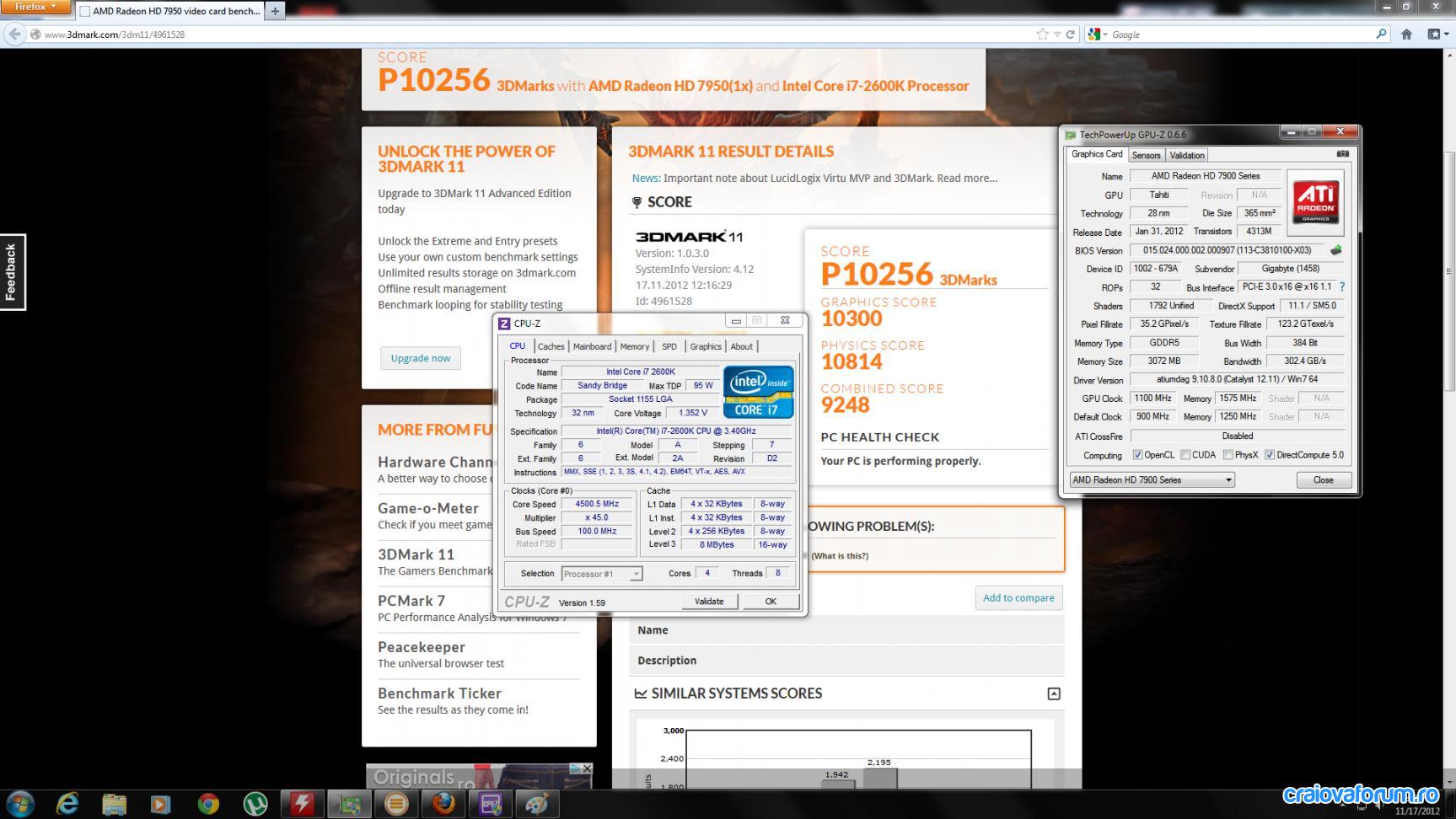
Task: Open the search engine picker dropdown arrow
Action: 1104,35
